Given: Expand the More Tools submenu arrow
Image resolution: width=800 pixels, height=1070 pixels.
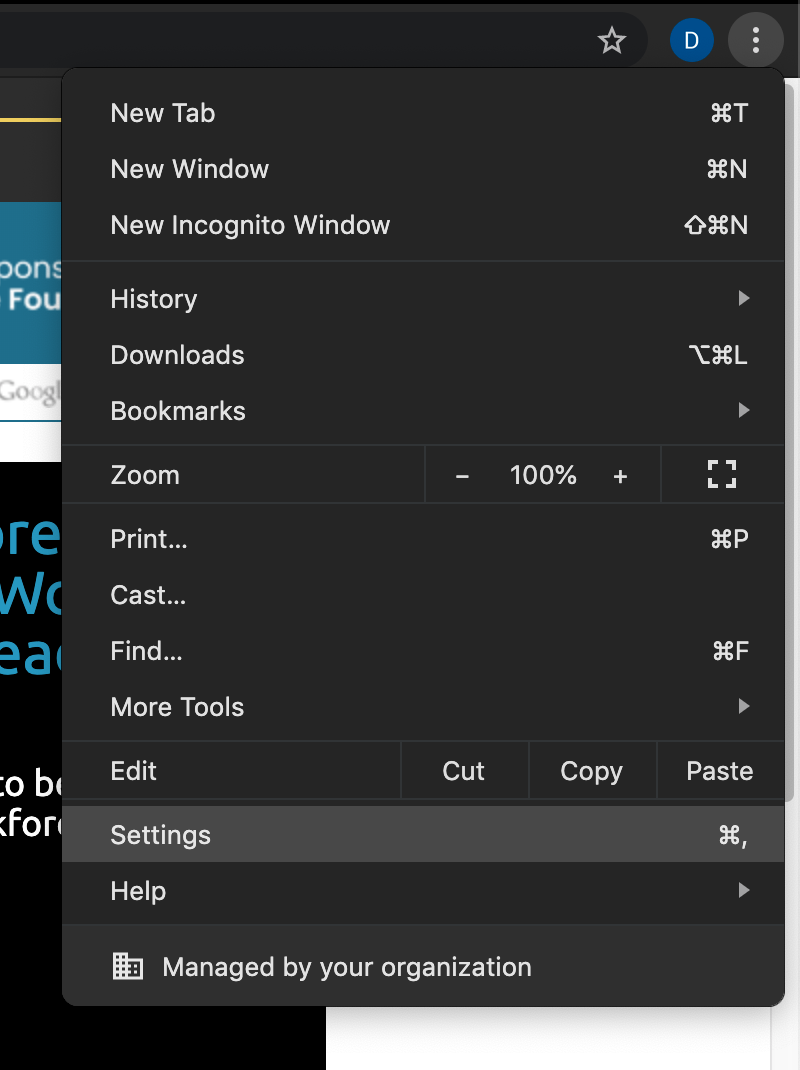Looking at the screenshot, I should (x=743, y=706).
